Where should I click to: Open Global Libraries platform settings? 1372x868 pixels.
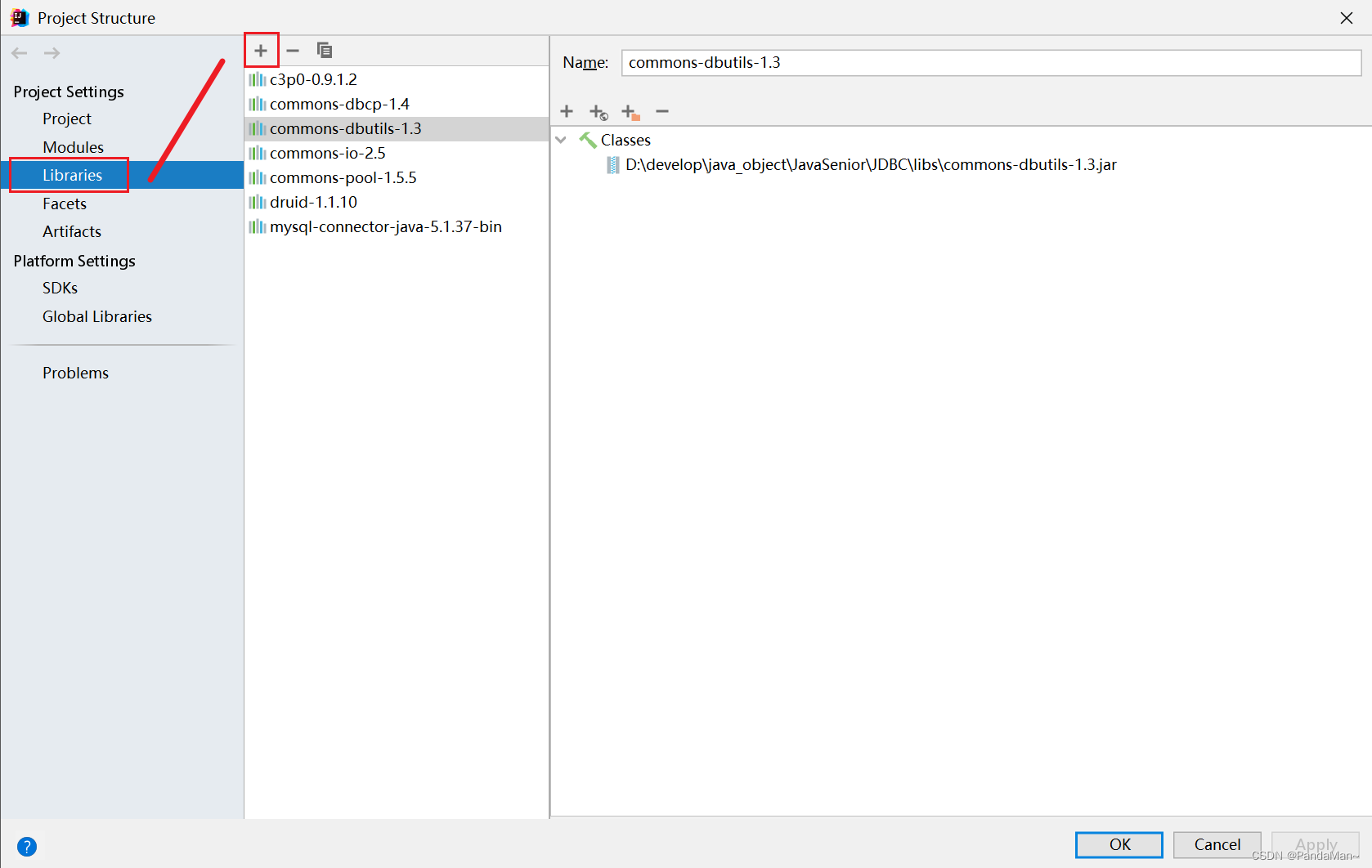click(x=97, y=316)
